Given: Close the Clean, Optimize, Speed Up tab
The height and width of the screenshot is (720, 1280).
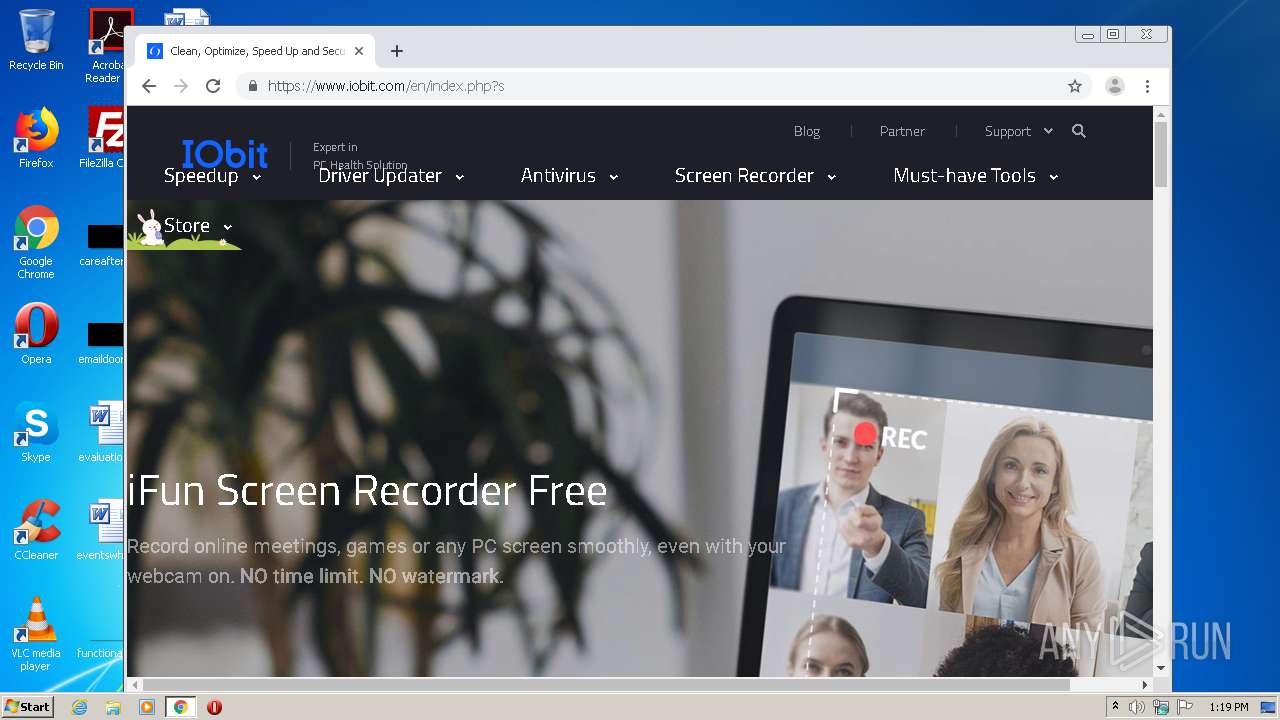Looking at the screenshot, I should click(359, 51).
